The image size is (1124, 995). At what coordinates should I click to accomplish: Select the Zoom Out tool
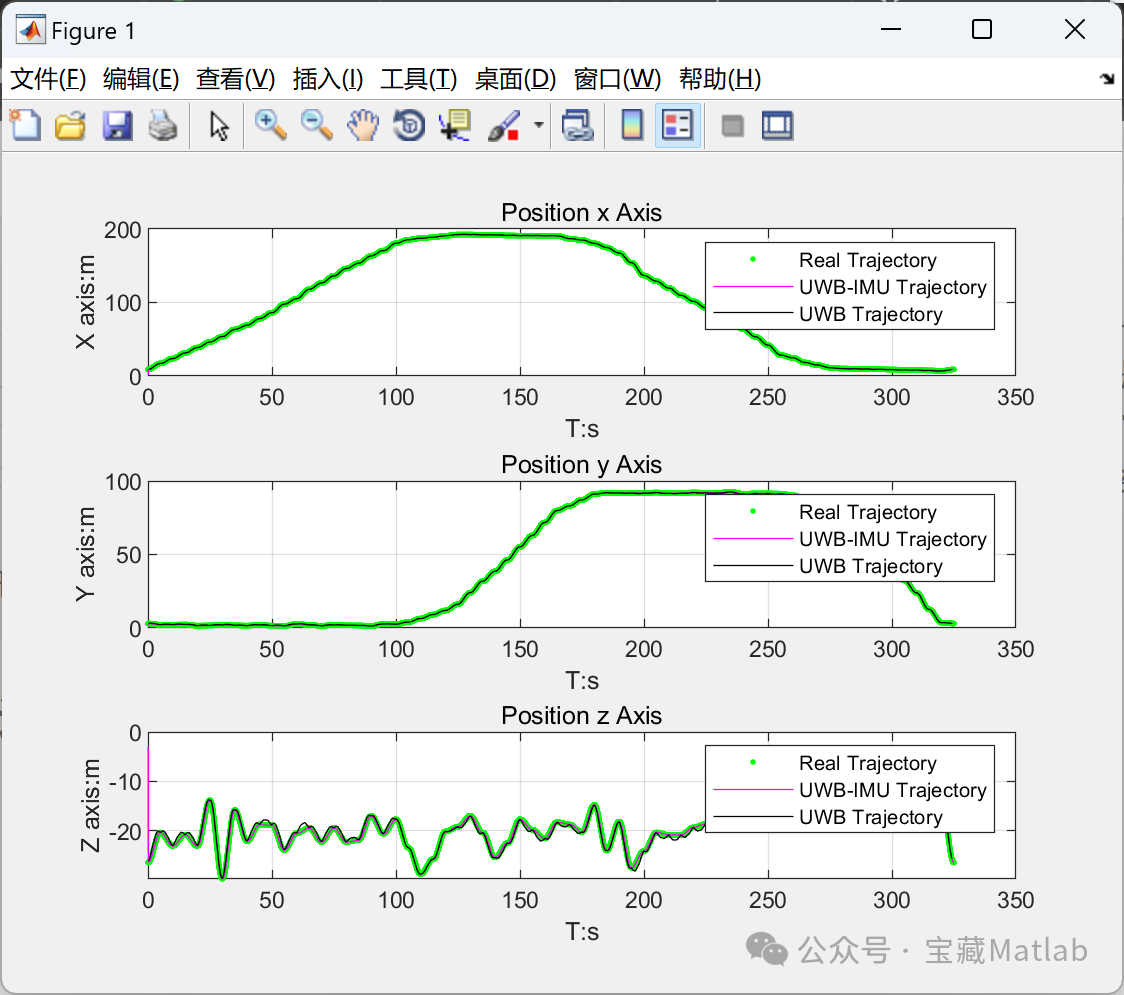(x=317, y=126)
